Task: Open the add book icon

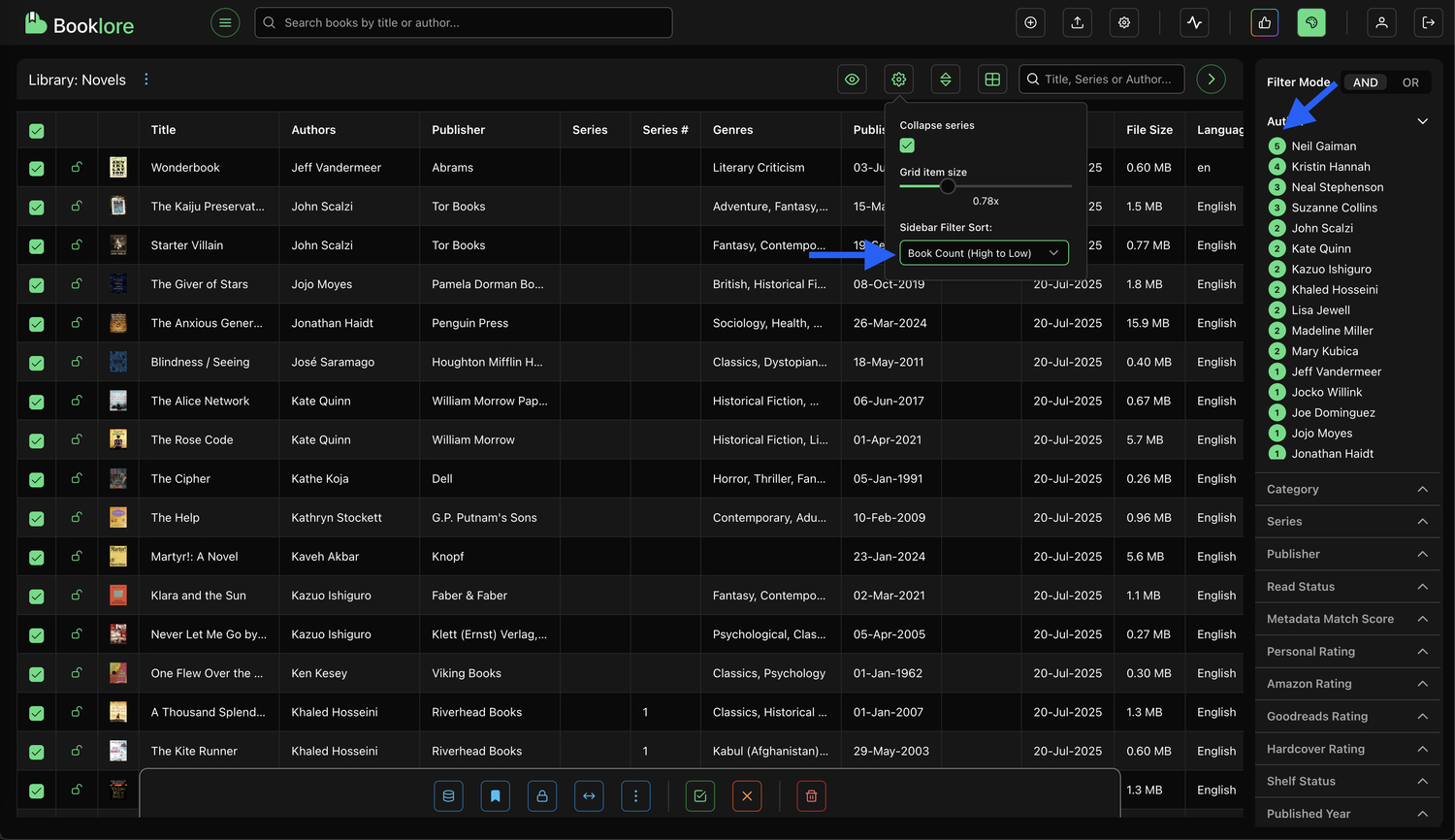Action: [1030, 22]
